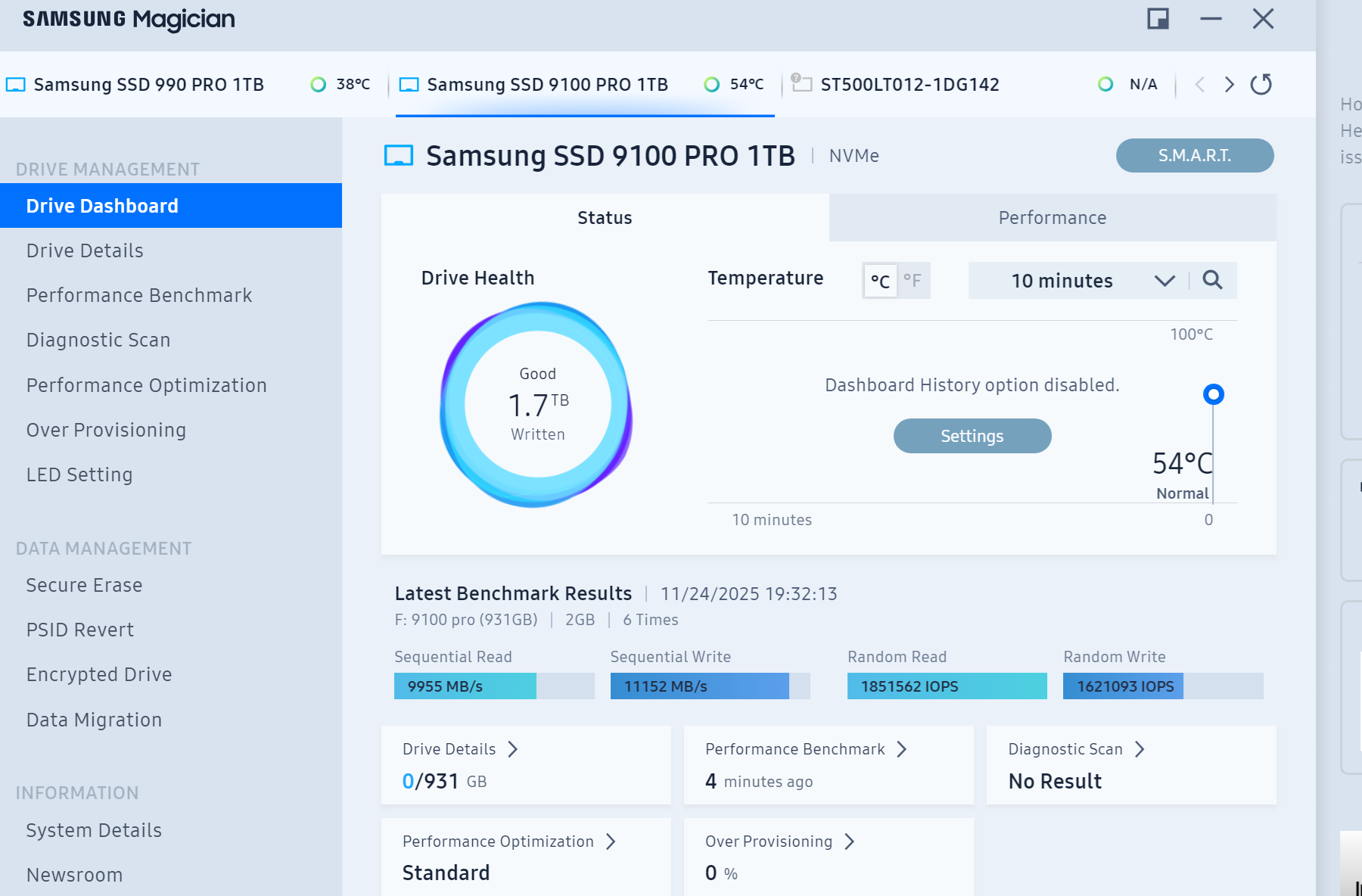The height and width of the screenshot is (896, 1362).
Task: Click the temperature search magnifier icon
Action: 1212,280
